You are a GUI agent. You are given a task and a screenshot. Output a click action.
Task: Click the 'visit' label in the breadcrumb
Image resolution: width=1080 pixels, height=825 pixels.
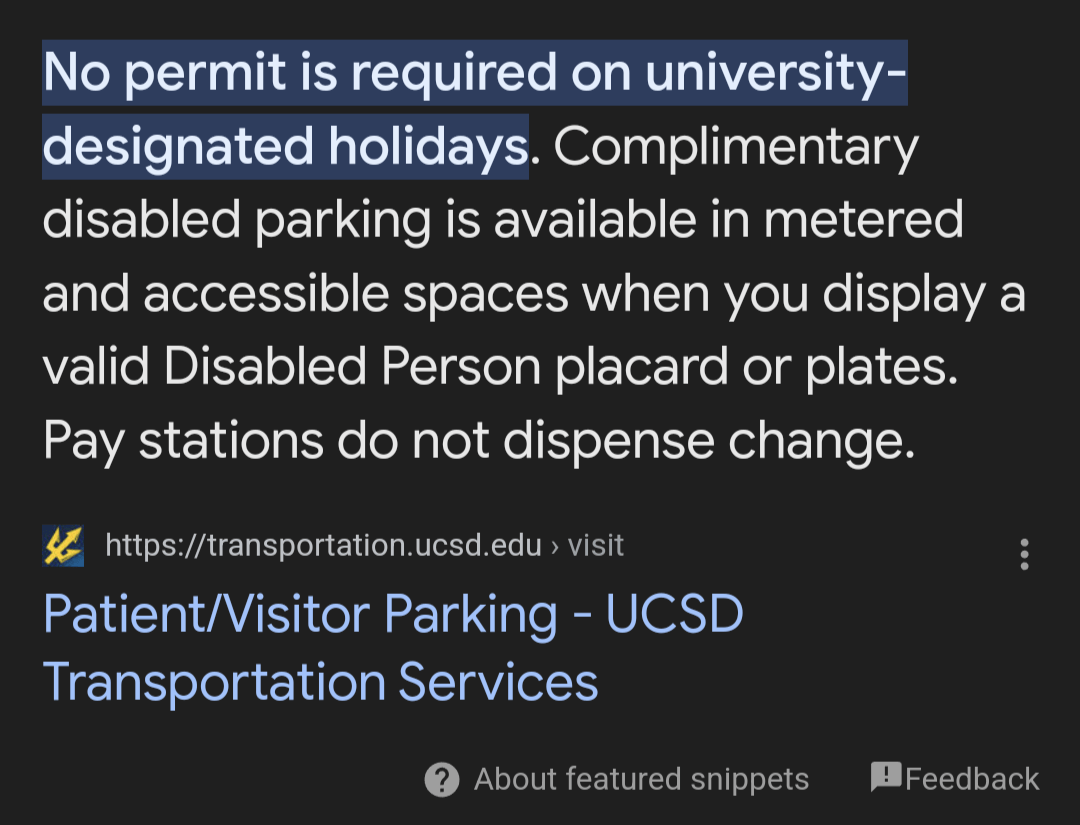pyautogui.click(x=598, y=546)
